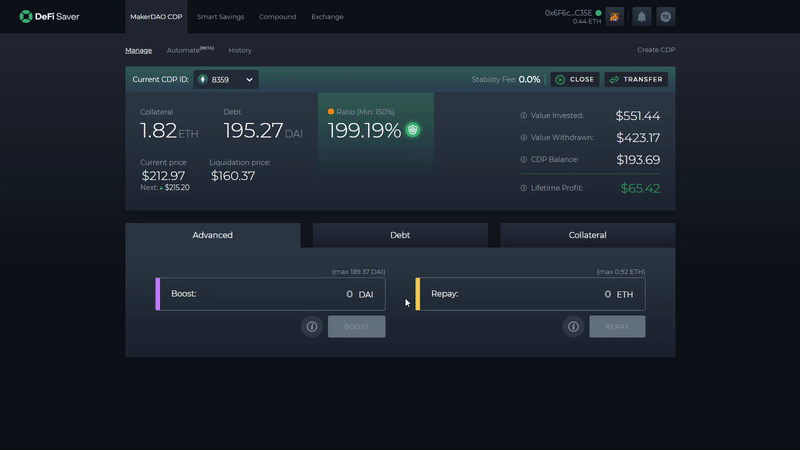
Task: Open the Smart Savings tab
Action: [x=220, y=17]
